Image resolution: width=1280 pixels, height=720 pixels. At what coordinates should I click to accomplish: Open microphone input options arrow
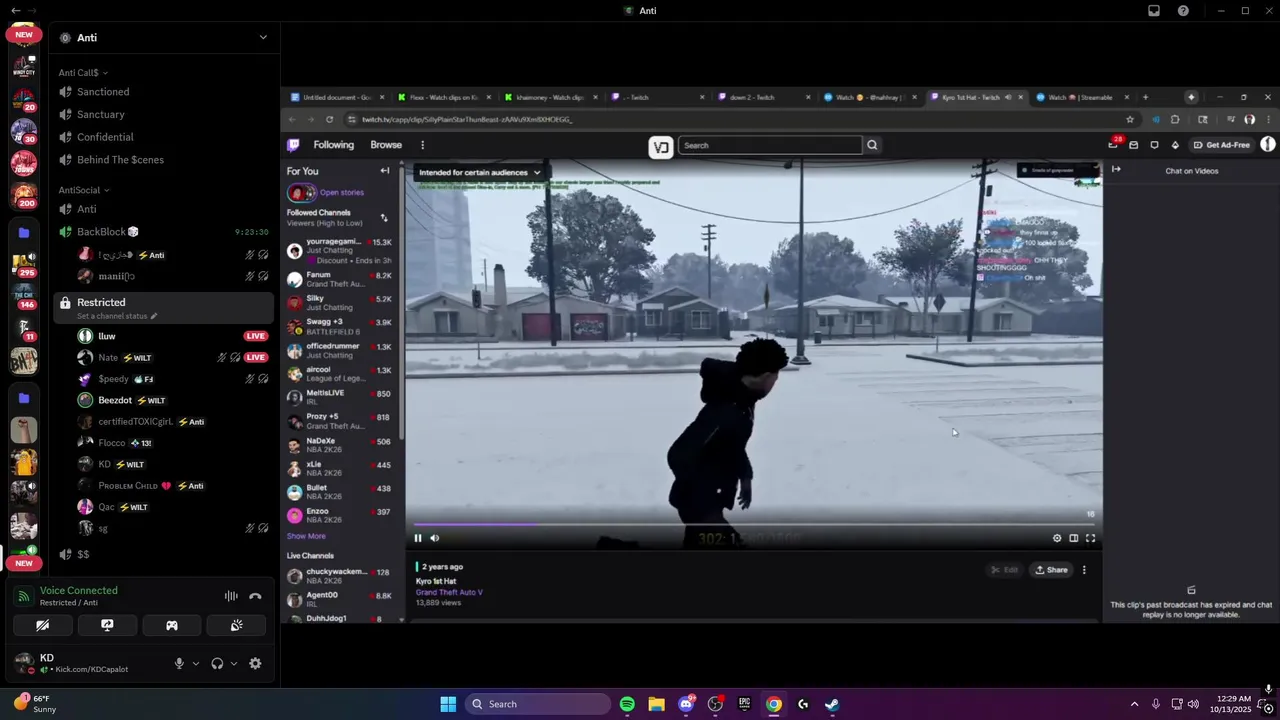(x=195, y=663)
